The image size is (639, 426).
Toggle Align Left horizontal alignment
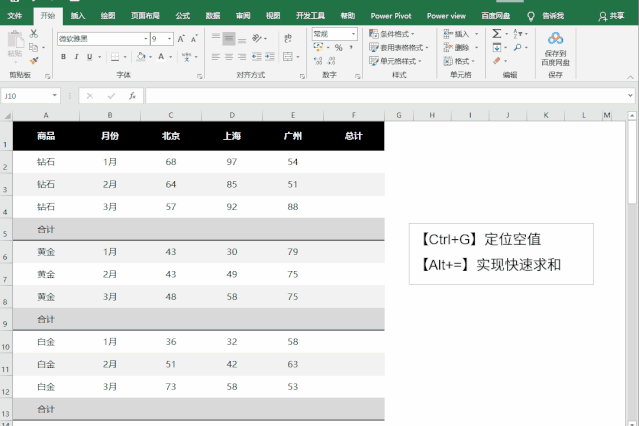[x=216, y=57]
